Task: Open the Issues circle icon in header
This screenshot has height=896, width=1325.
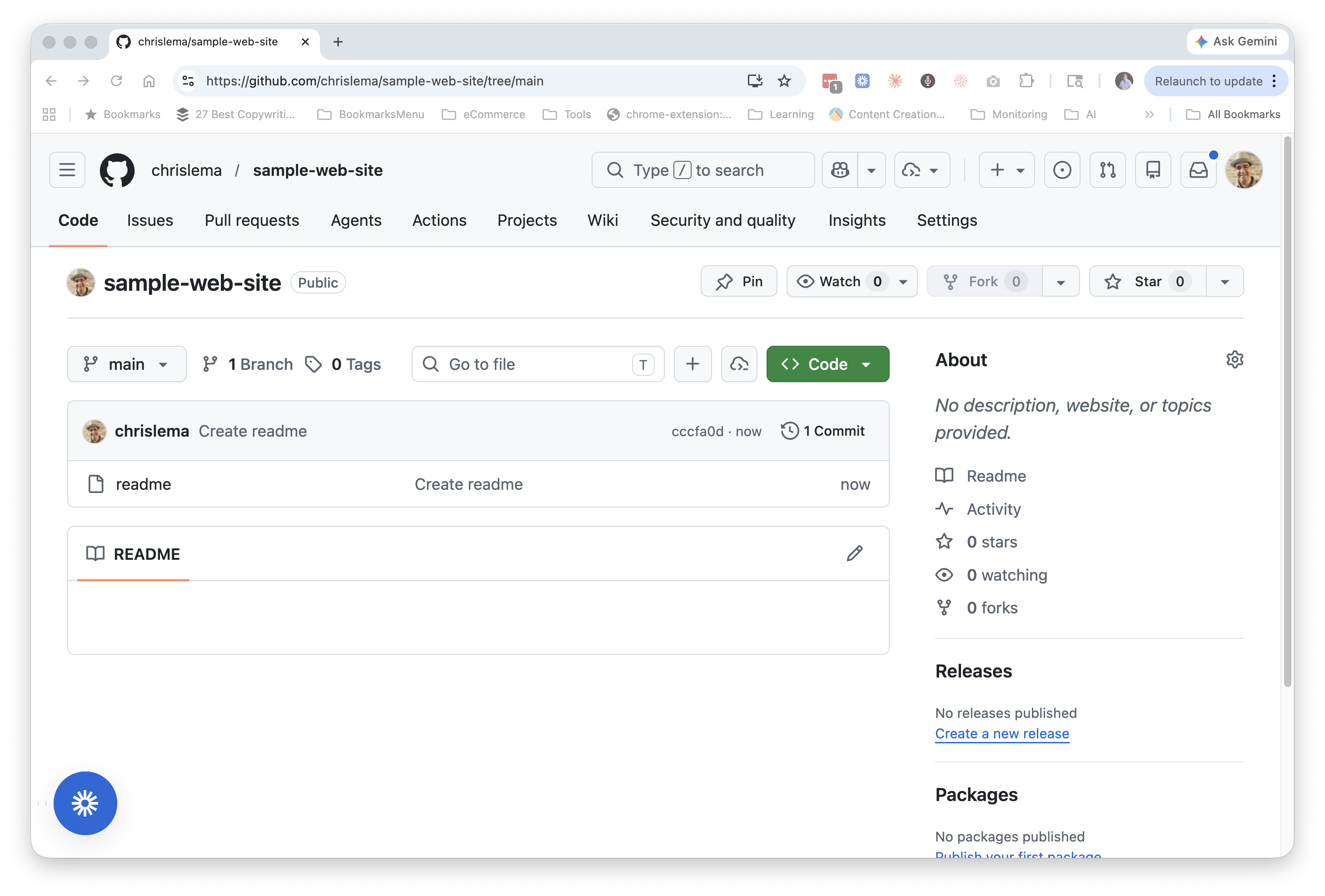Action: coord(1061,170)
